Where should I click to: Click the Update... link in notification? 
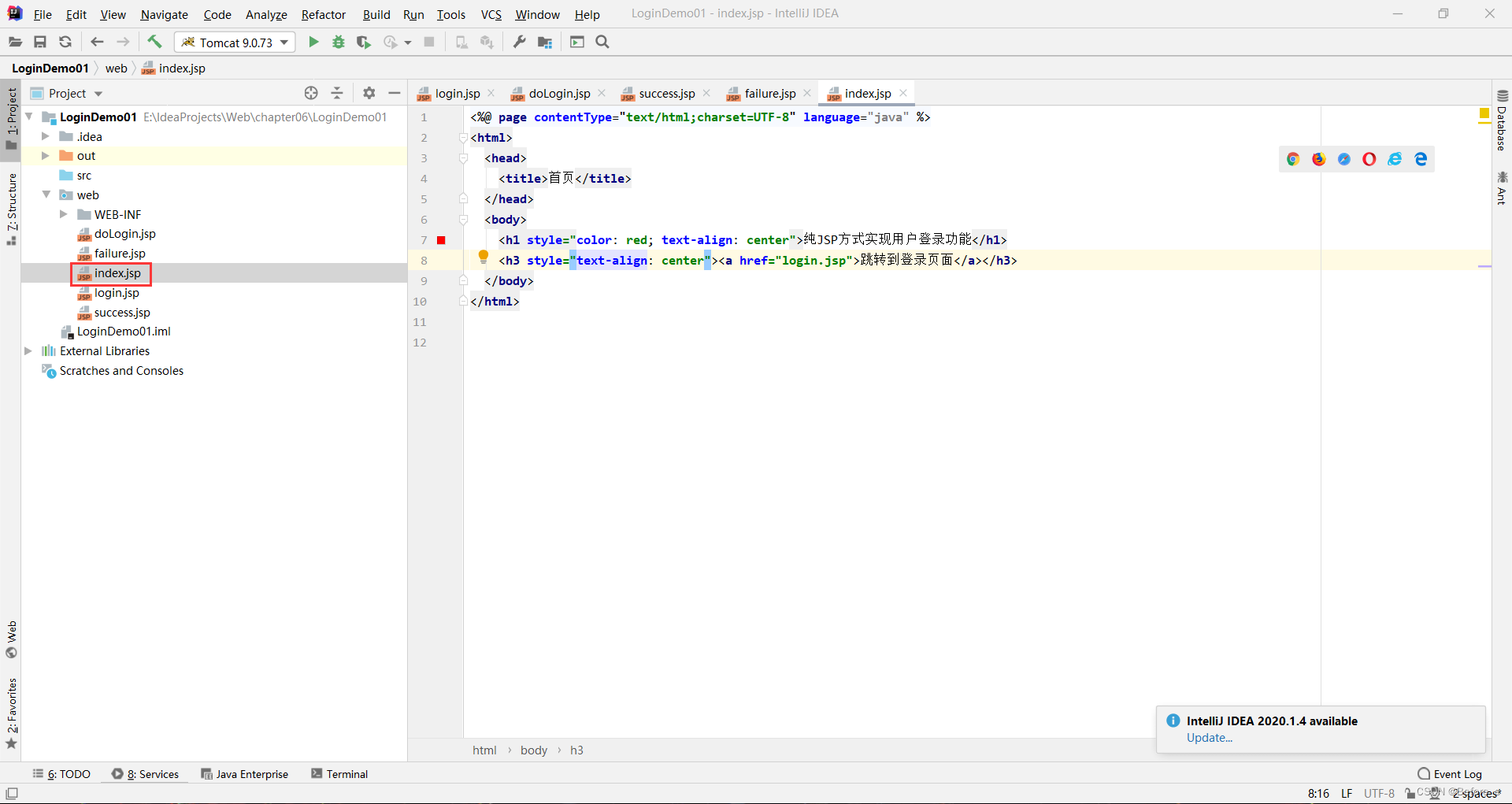pos(1210,738)
